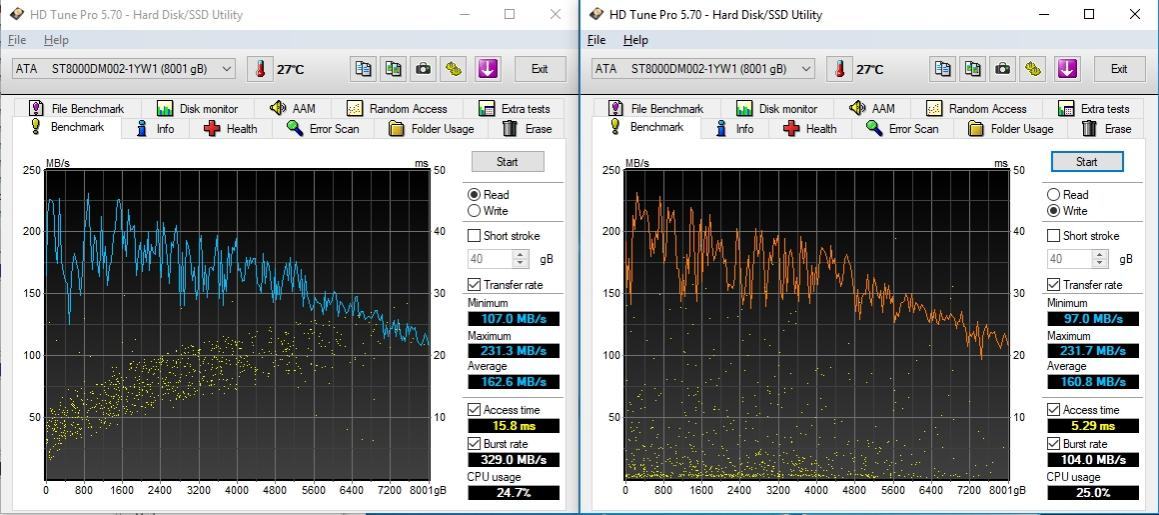Click short stroke gB input field, left window
Viewport: 1159px width, 515px height.
(491, 259)
